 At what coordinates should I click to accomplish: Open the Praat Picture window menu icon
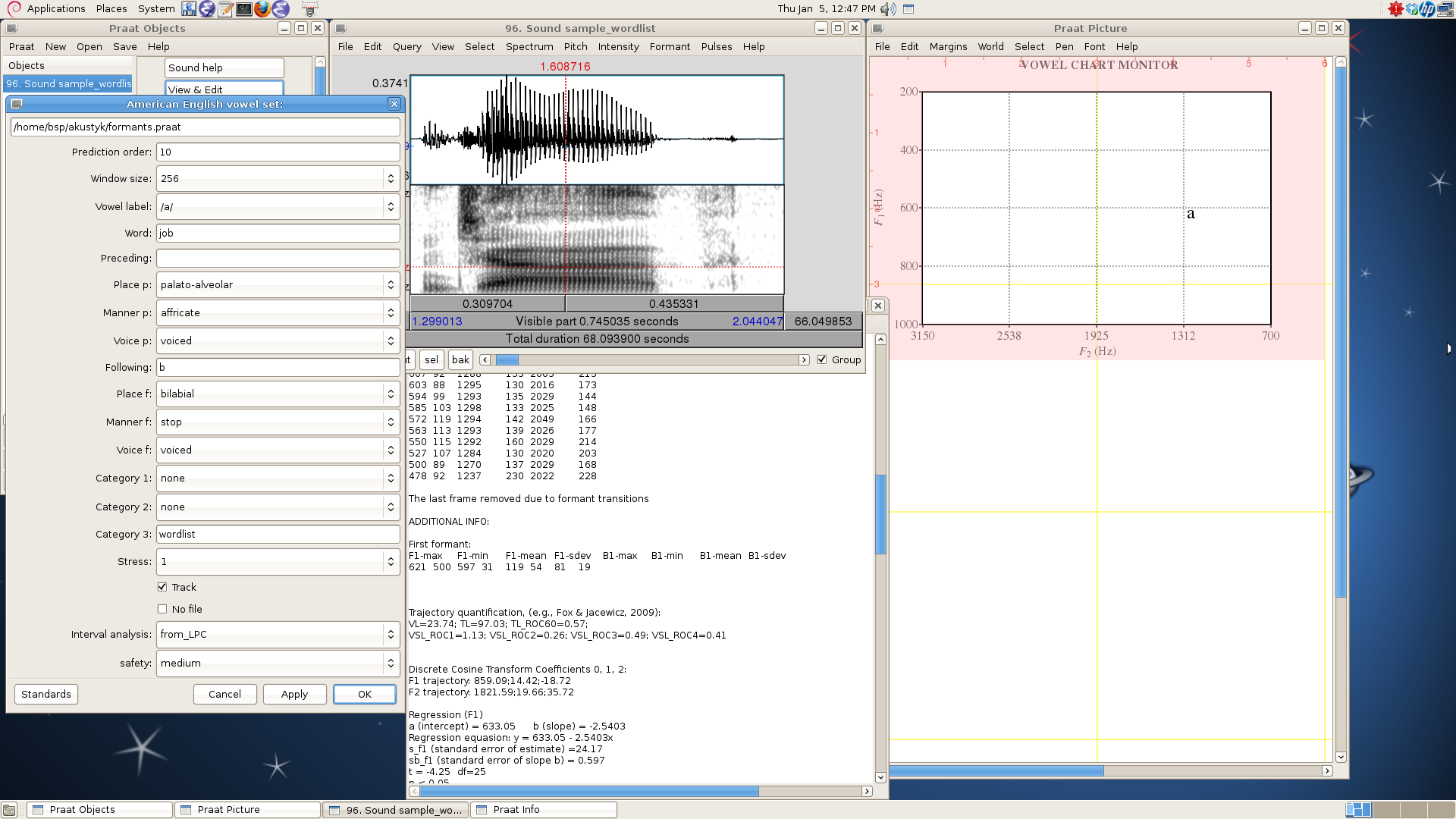[x=878, y=28]
